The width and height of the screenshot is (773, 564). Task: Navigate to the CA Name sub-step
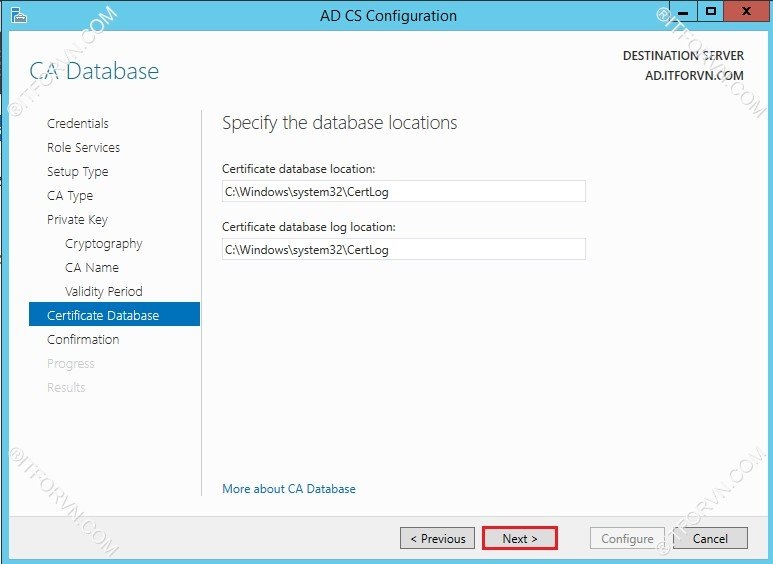click(x=92, y=268)
